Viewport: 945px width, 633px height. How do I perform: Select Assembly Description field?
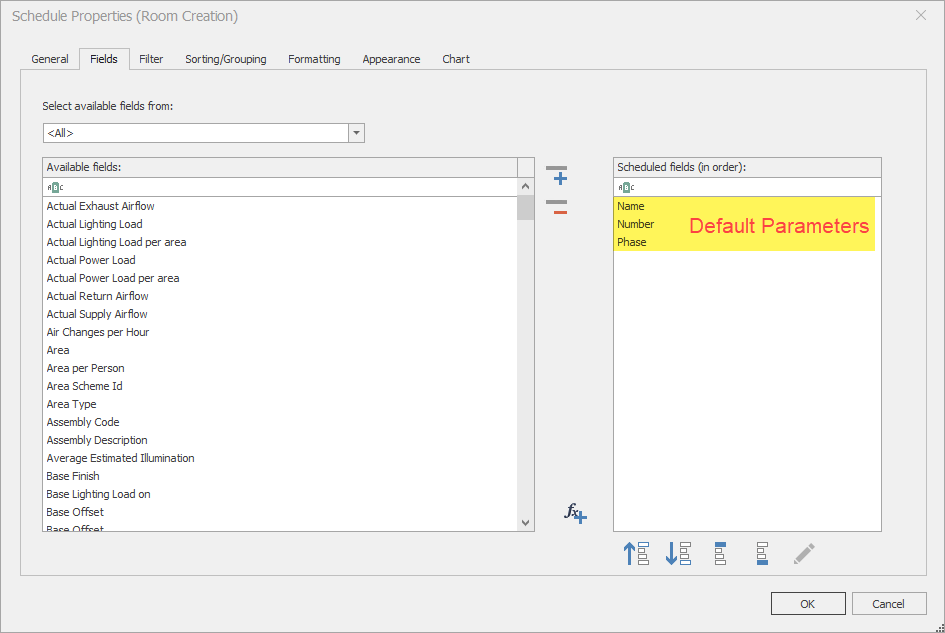coord(280,441)
